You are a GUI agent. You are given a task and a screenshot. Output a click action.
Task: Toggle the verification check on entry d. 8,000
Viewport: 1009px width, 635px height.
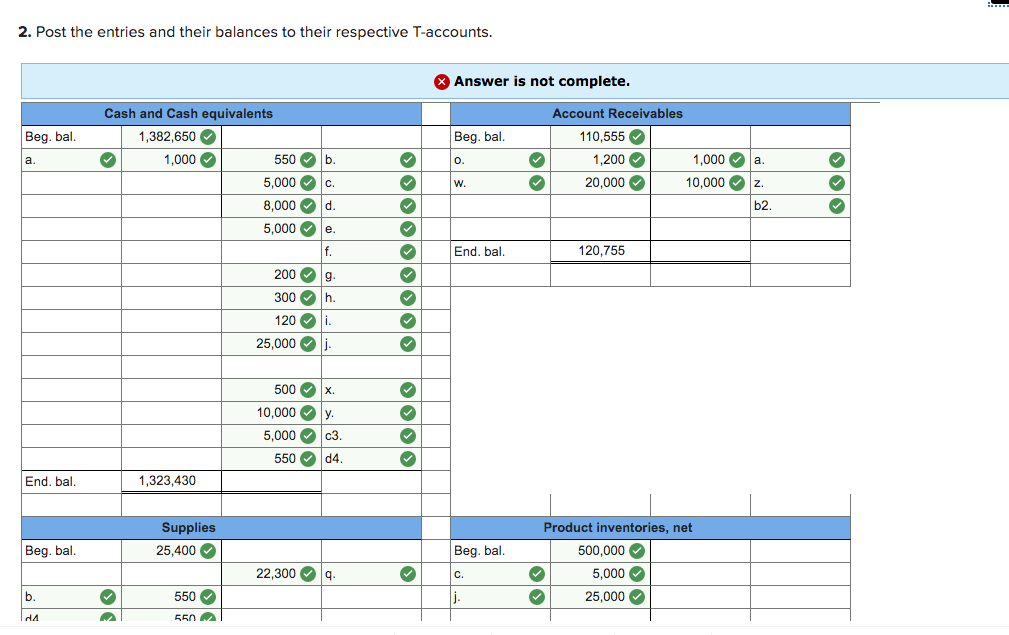tap(306, 206)
